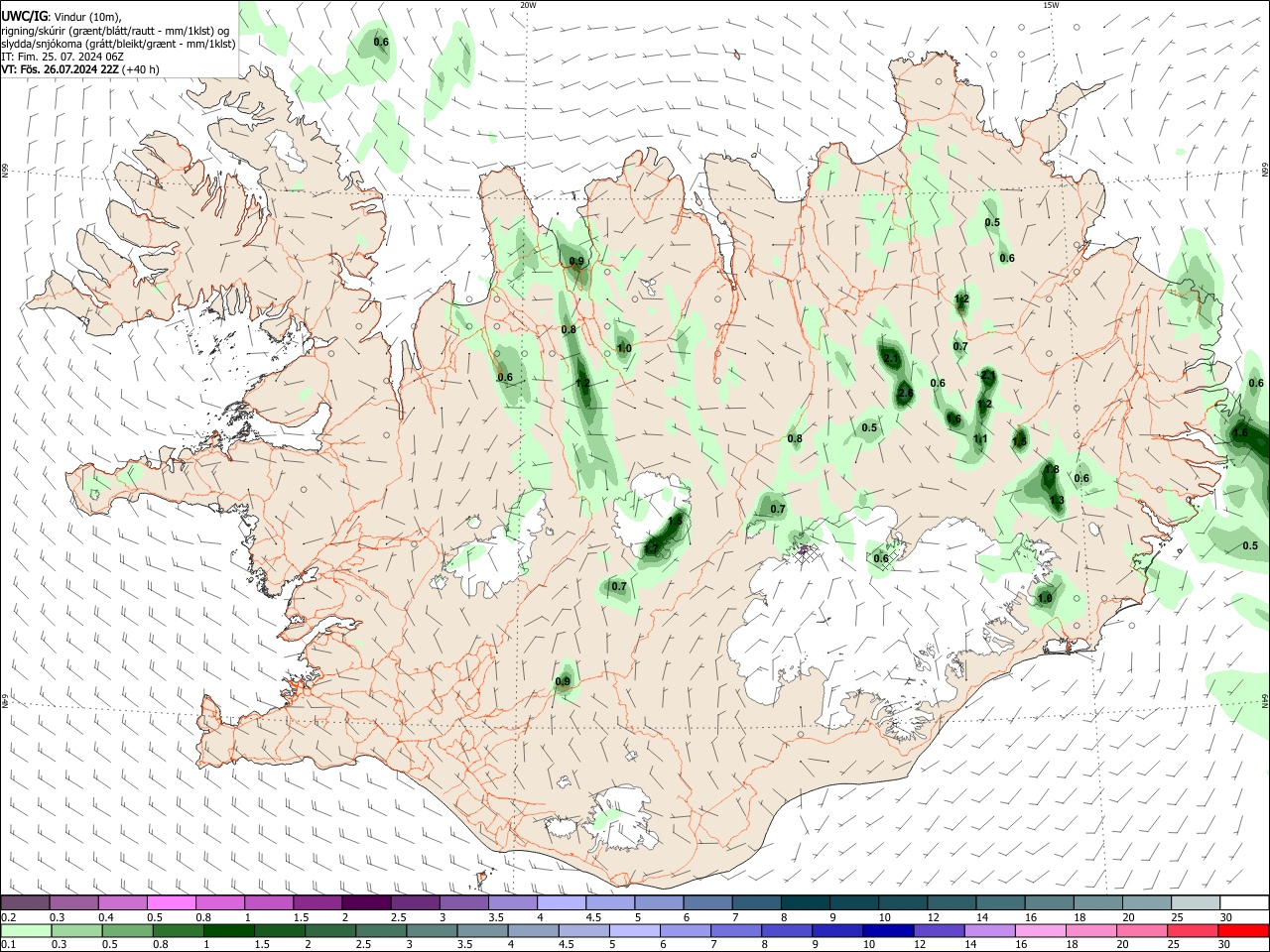Click the "slydda/snjókoma (grátt/bleikt/grænt - mm/1klst)" line

[x=118, y=44]
